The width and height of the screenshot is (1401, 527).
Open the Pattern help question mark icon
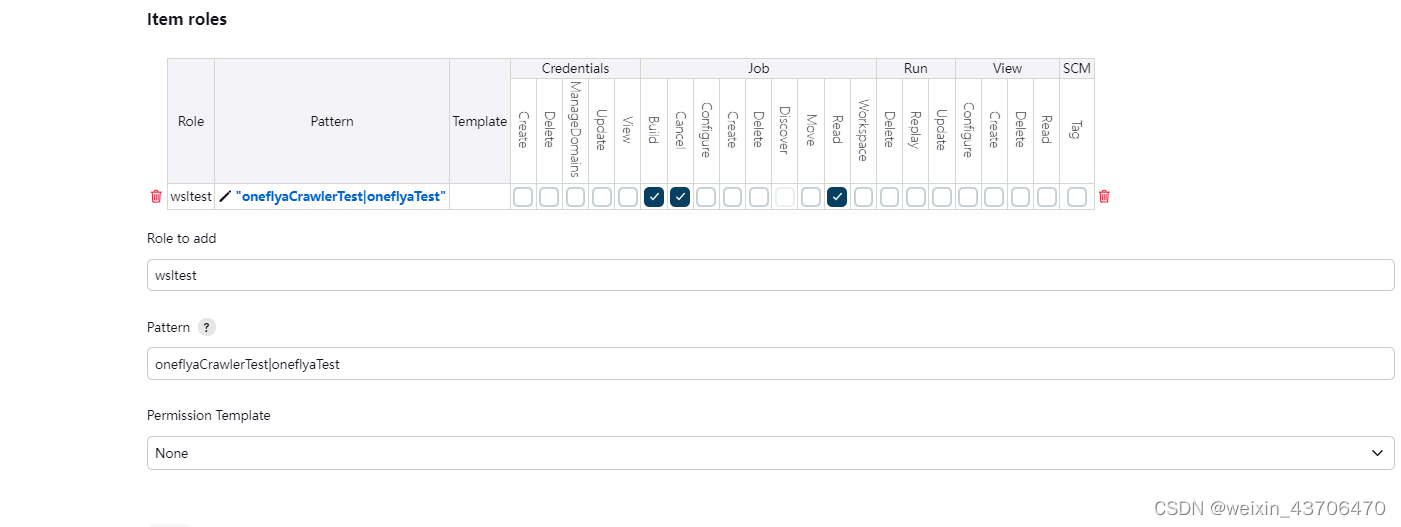(x=206, y=327)
